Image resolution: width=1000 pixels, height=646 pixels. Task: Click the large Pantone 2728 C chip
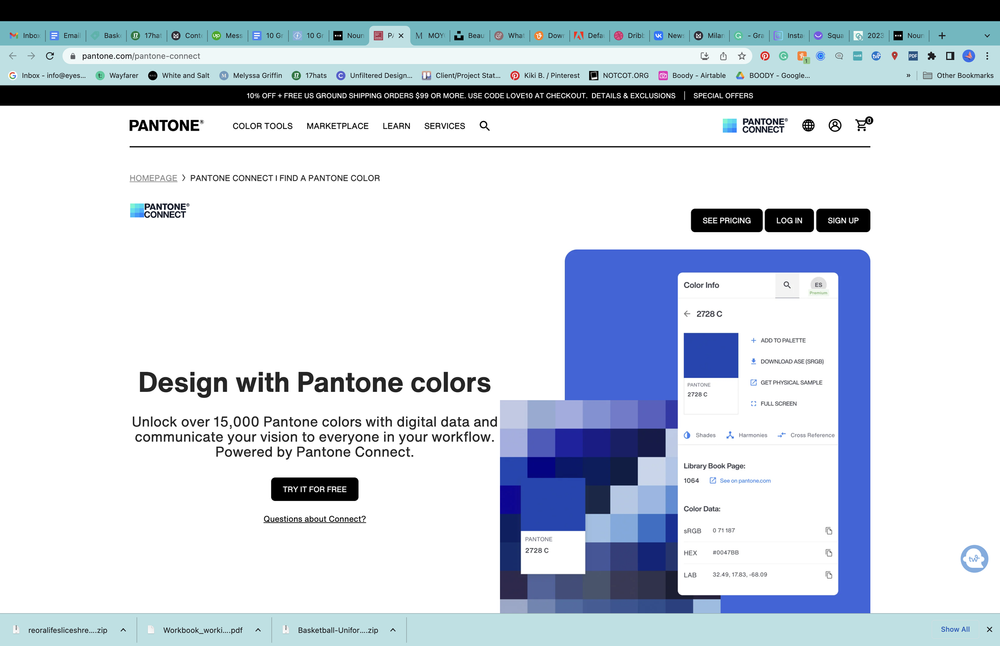coord(553,525)
